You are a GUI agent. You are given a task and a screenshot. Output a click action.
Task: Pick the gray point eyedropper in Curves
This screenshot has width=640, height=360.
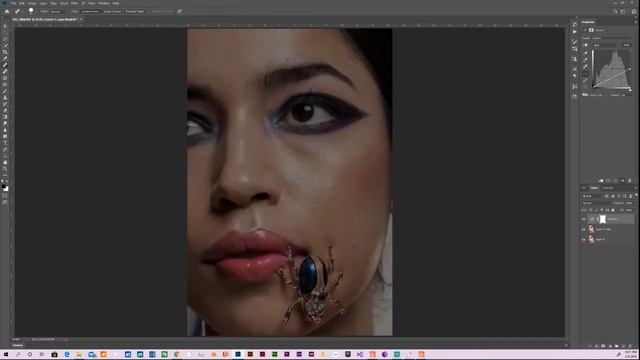pyautogui.click(x=586, y=60)
